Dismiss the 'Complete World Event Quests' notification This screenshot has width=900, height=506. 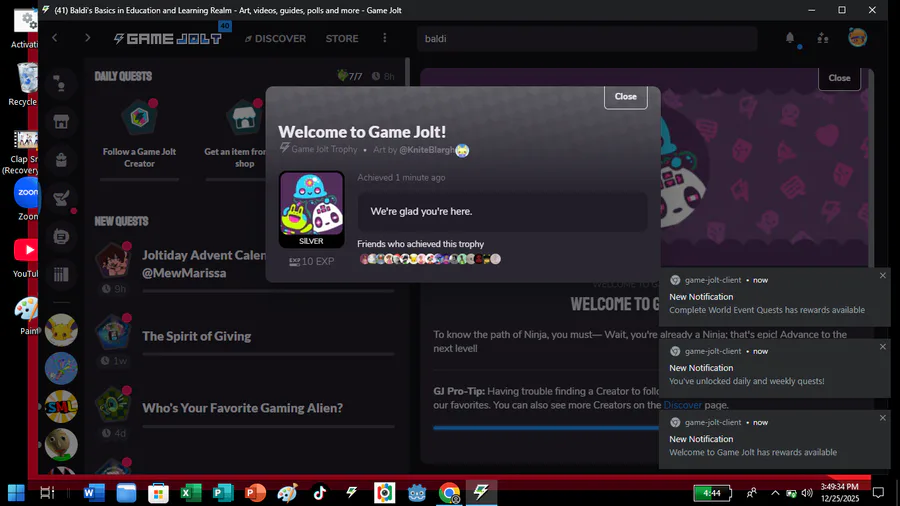(x=883, y=276)
